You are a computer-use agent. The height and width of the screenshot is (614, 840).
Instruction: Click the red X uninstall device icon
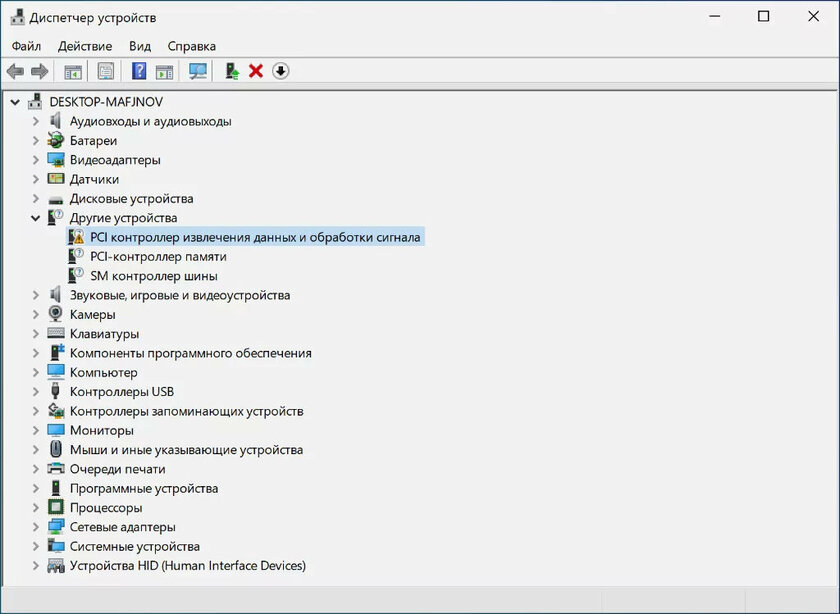click(x=256, y=71)
